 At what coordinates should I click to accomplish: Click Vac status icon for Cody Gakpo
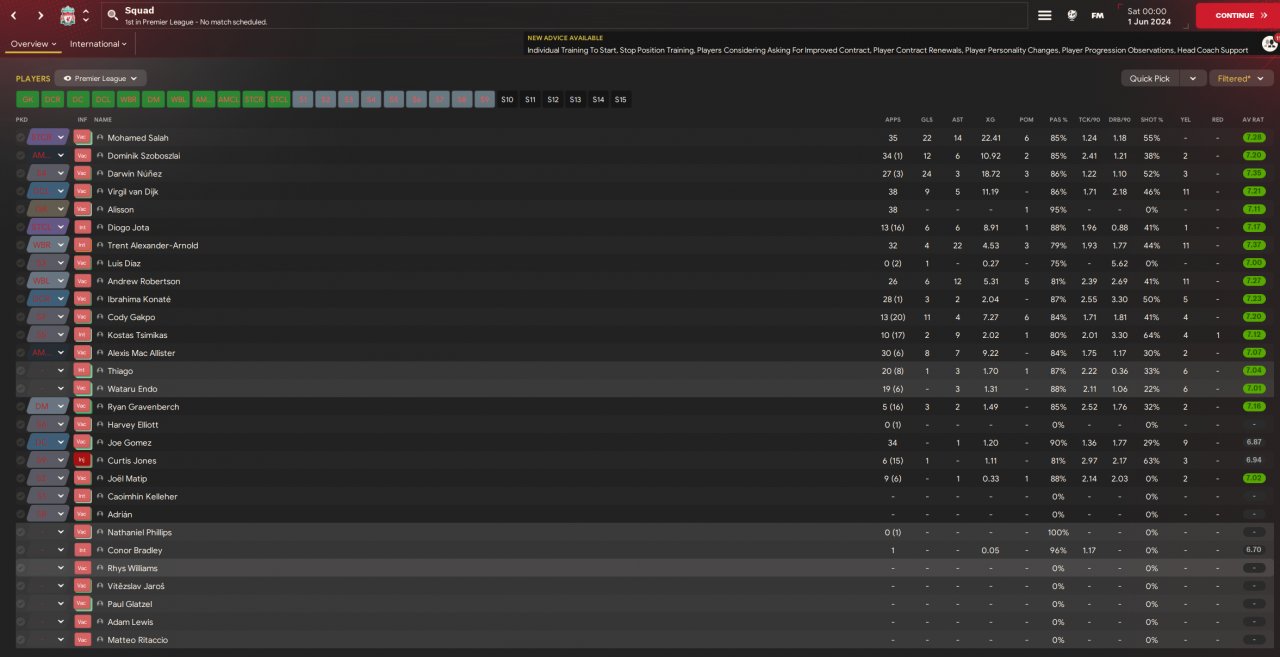click(x=83, y=317)
